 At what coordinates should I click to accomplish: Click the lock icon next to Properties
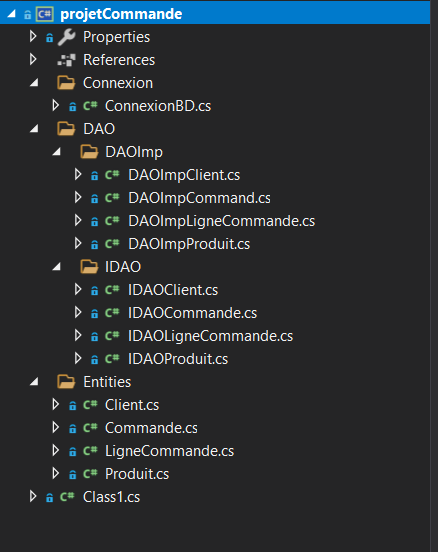coord(50,38)
